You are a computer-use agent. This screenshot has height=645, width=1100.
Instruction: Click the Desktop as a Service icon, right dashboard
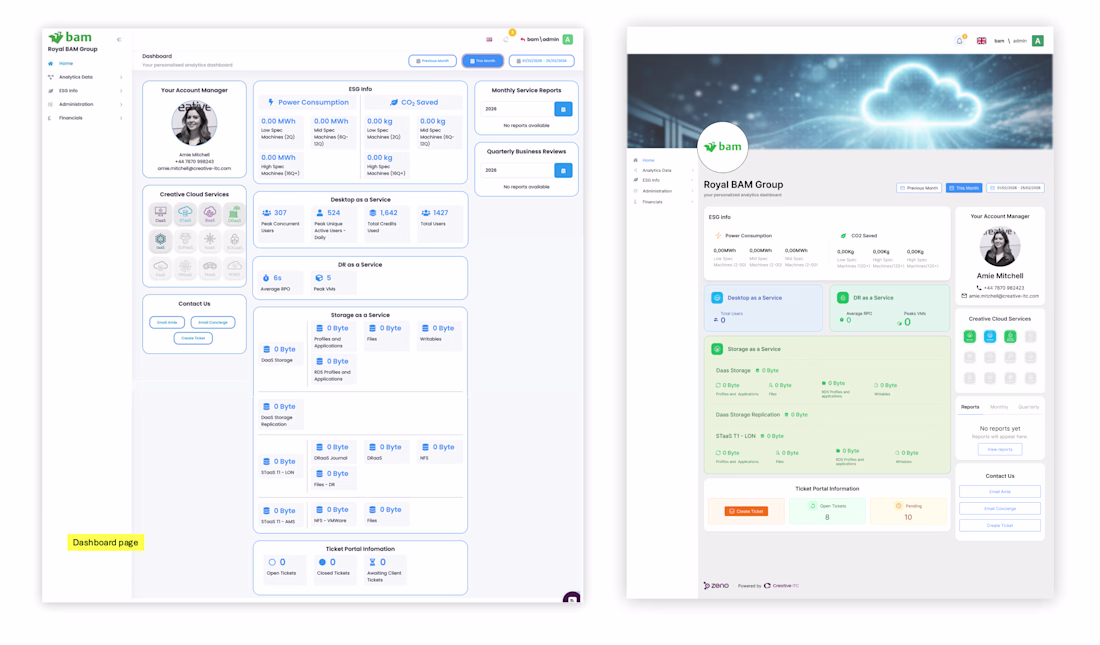[x=717, y=298]
